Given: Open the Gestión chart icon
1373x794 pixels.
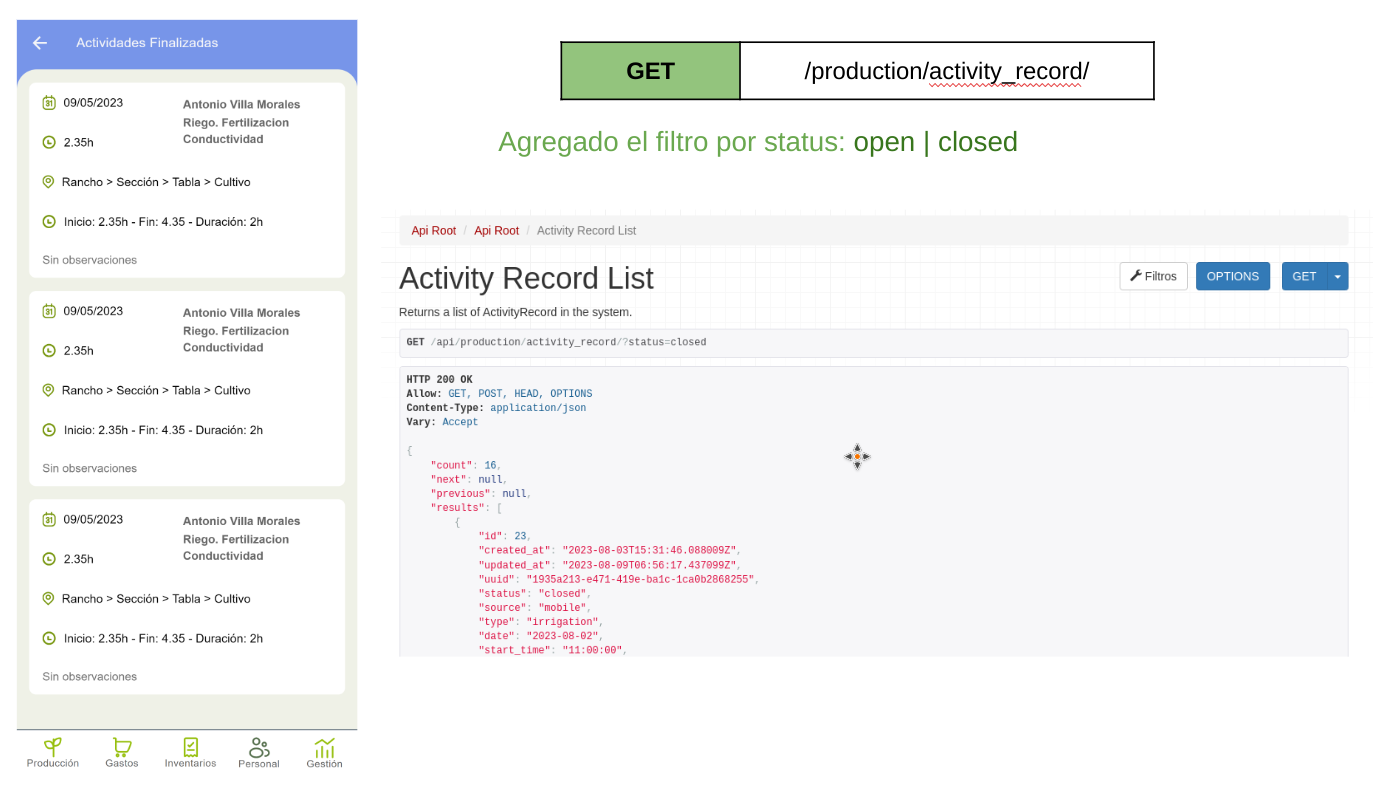Looking at the screenshot, I should point(324,747).
